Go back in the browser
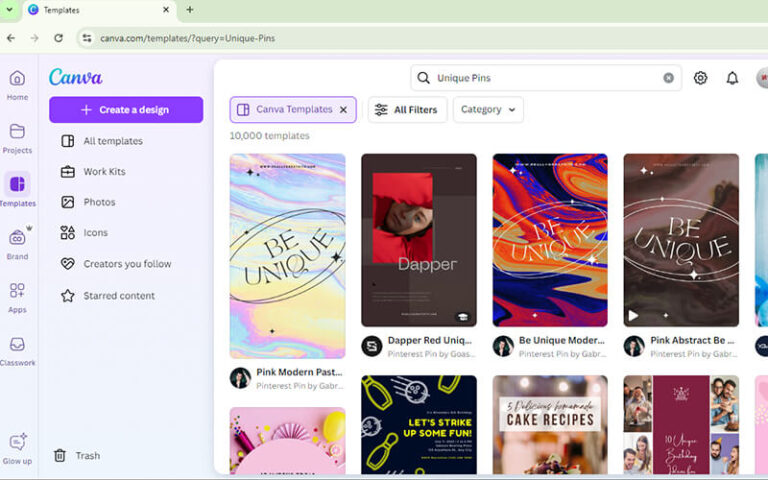 click(x=11, y=38)
